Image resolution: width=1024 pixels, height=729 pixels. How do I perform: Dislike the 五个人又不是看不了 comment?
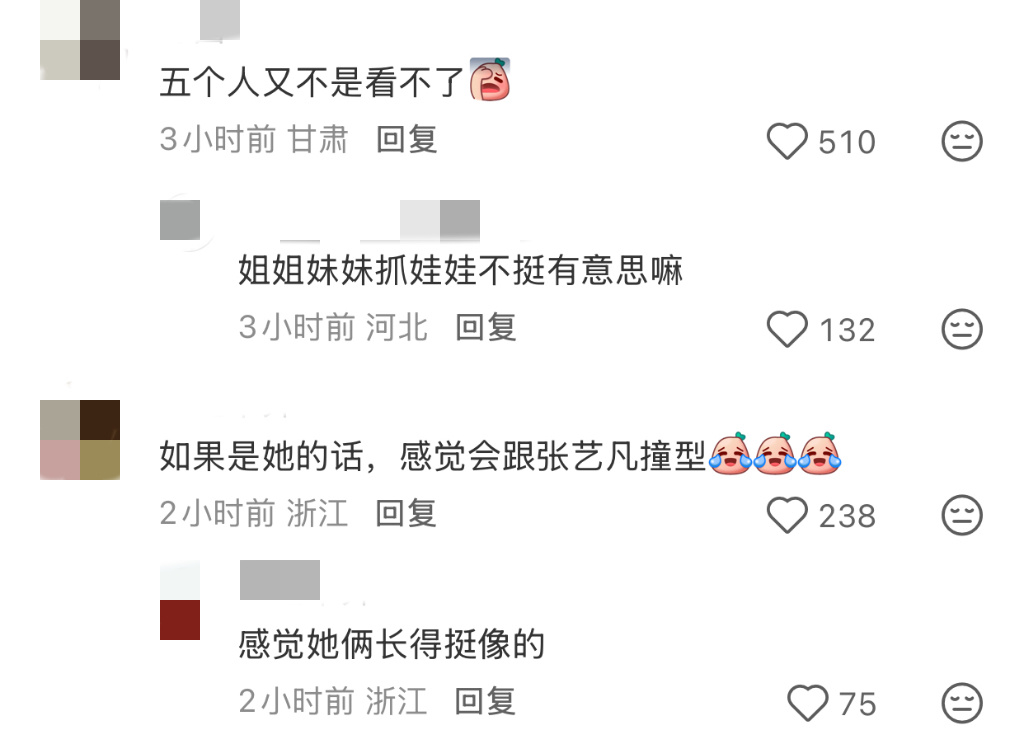[962, 141]
